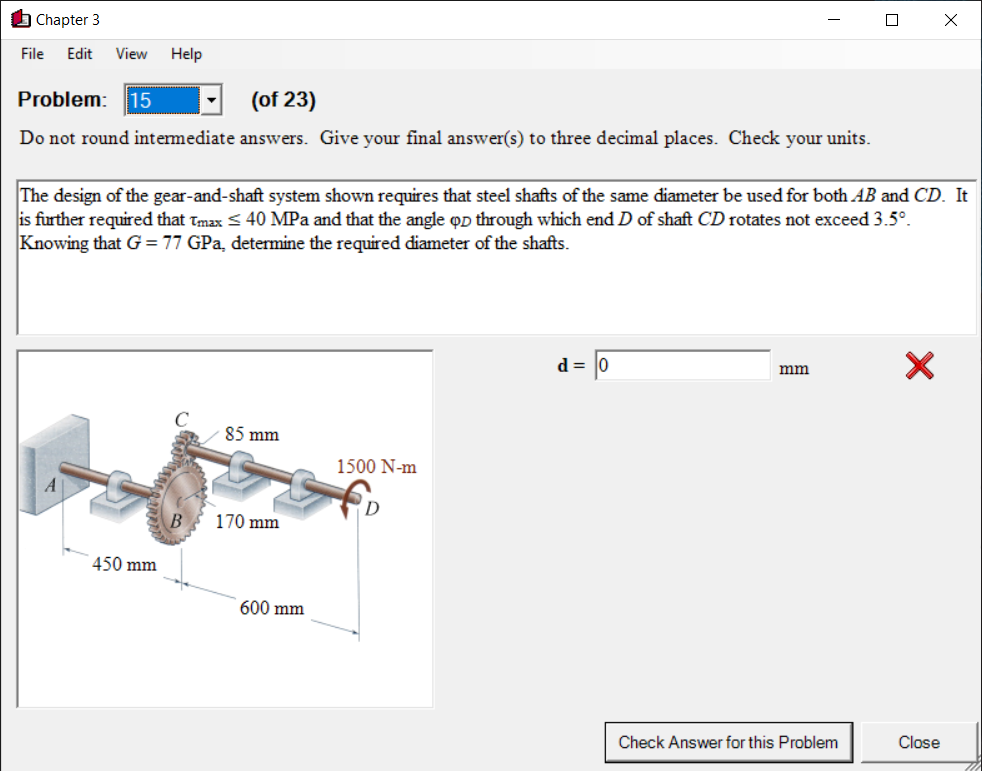The width and height of the screenshot is (982, 771).
Task: Click the gear-and-shaft figure panel
Action: coord(225,527)
